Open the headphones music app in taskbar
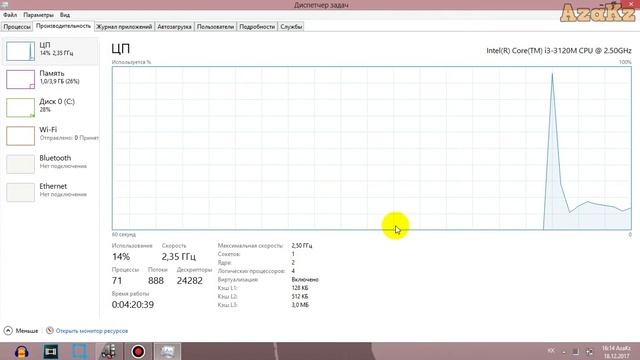Screen dimensions: 640x360 (x=22, y=351)
